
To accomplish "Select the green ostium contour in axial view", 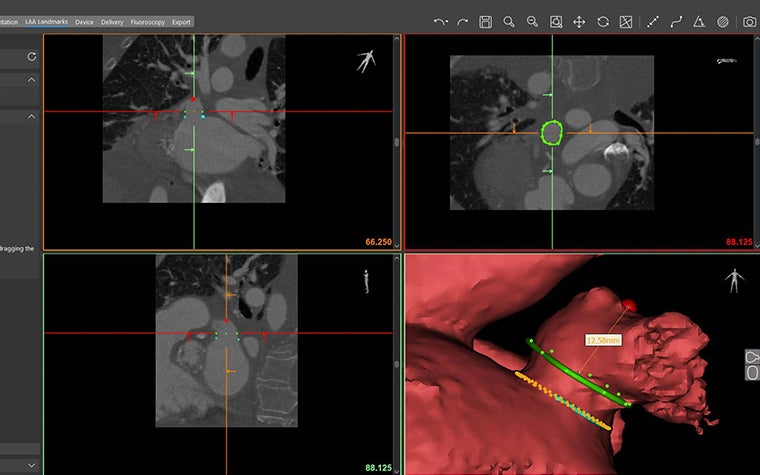I will point(552,133).
